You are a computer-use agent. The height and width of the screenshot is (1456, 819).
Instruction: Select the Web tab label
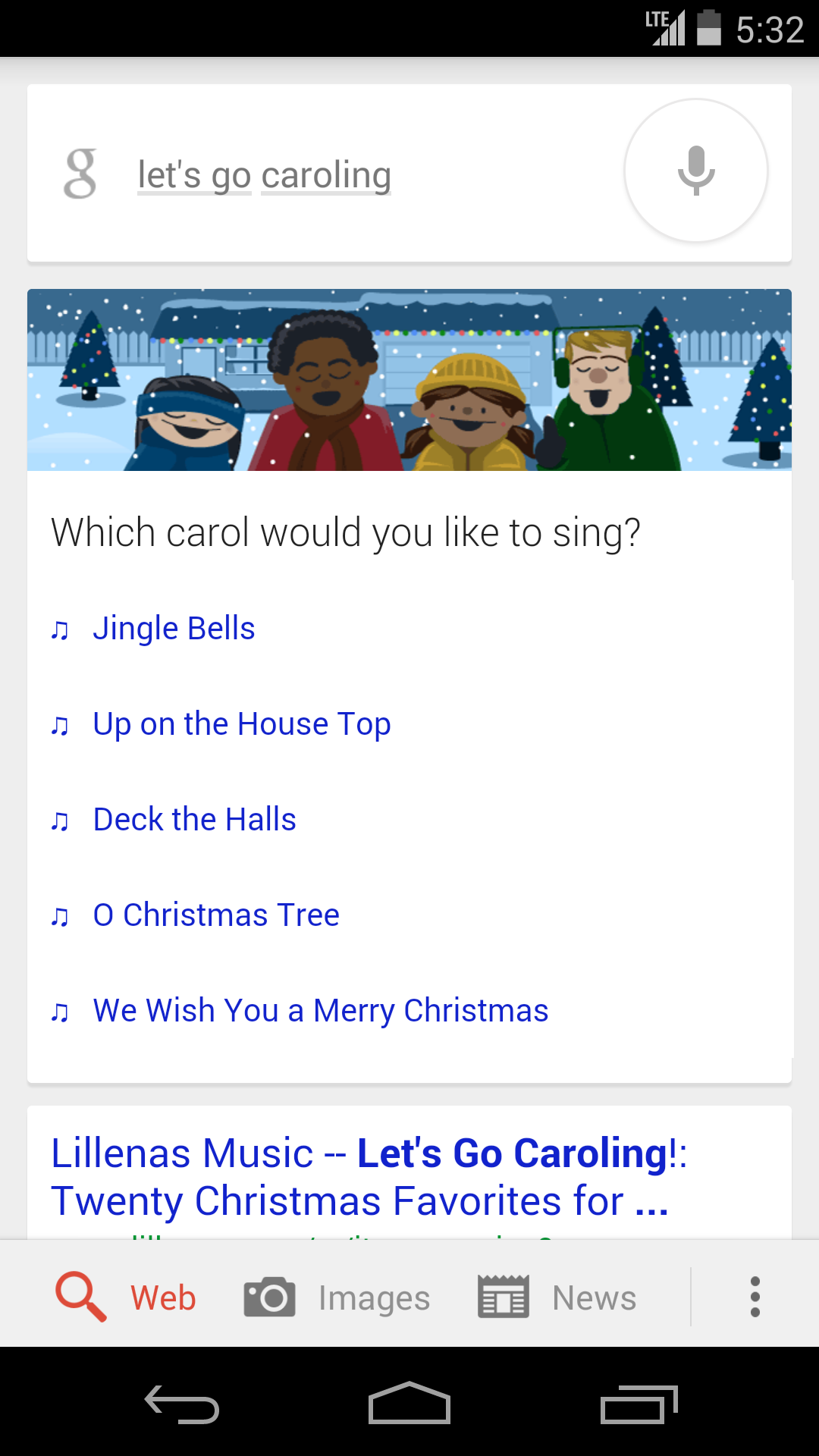tap(163, 1298)
